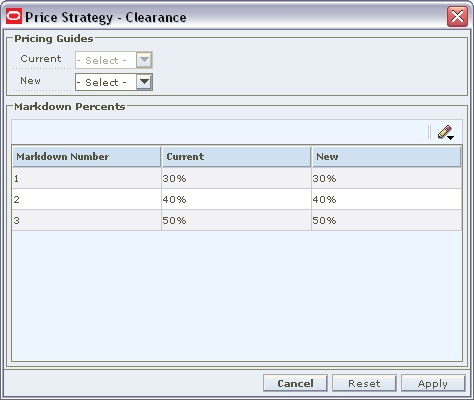The width and height of the screenshot is (474, 400).
Task: Select Markdown Number cell 1
Action: pyautogui.click(x=87, y=178)
